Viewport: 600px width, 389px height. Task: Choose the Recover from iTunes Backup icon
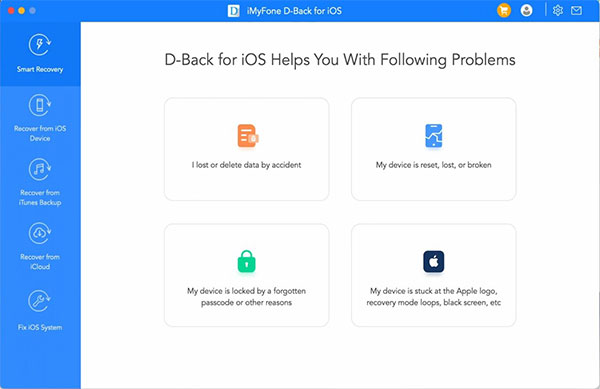tap(40, 169)
